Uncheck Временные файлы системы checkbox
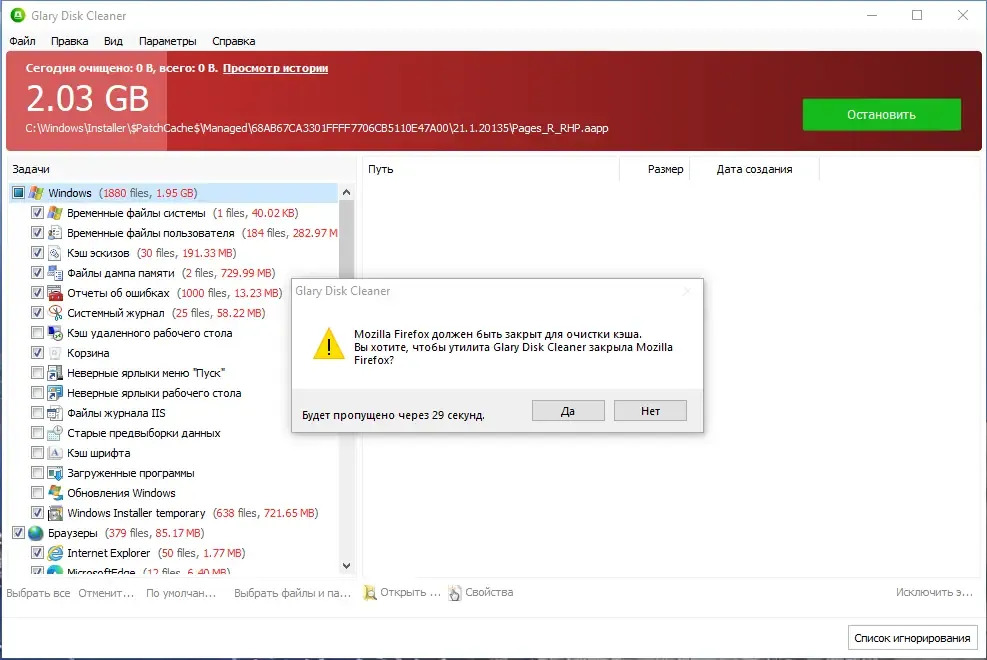The width and height of the screenshot is (987, 660). pyautogui.click(x=37, y=213)
